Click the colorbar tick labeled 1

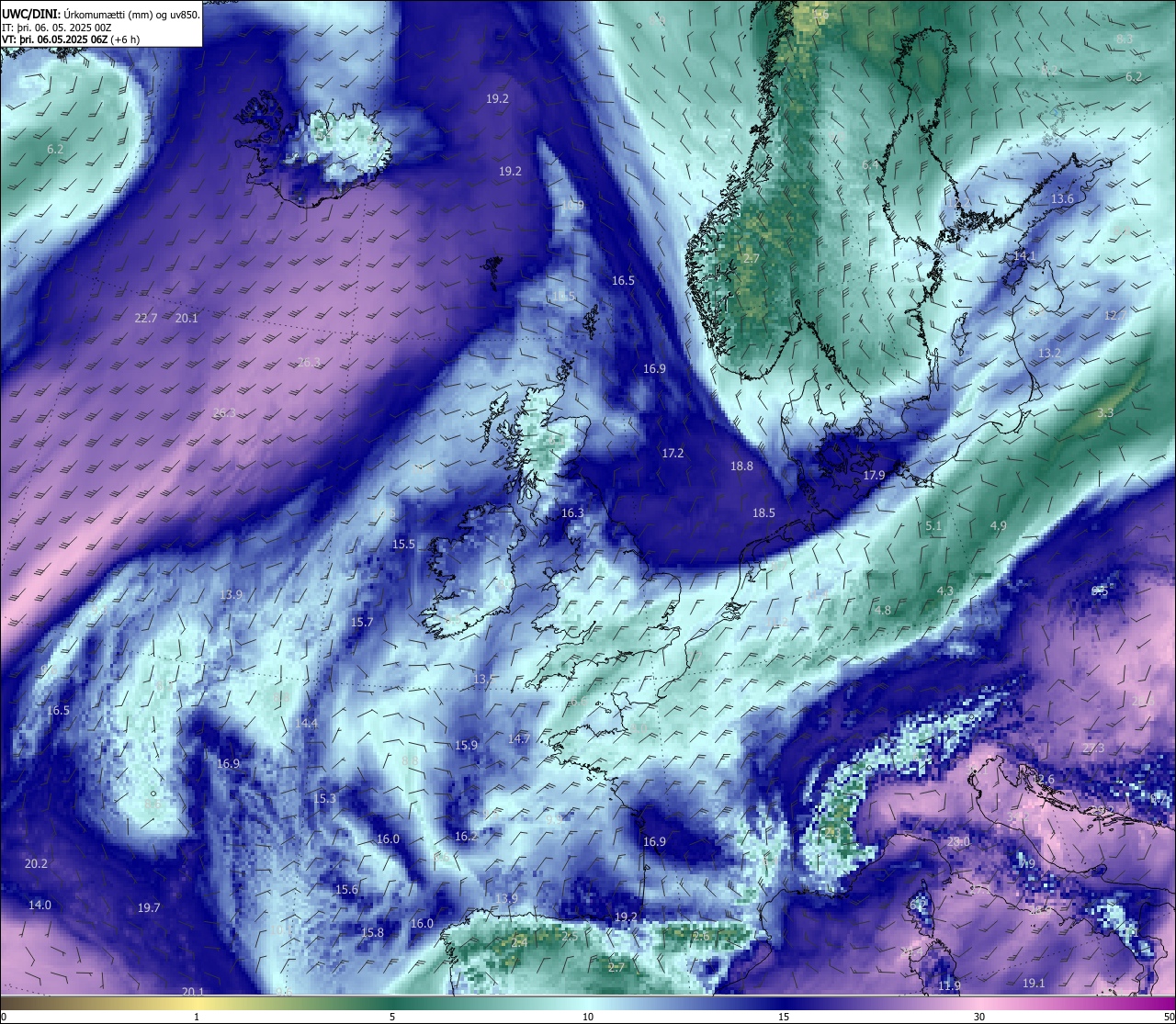tap(197, 1017)
